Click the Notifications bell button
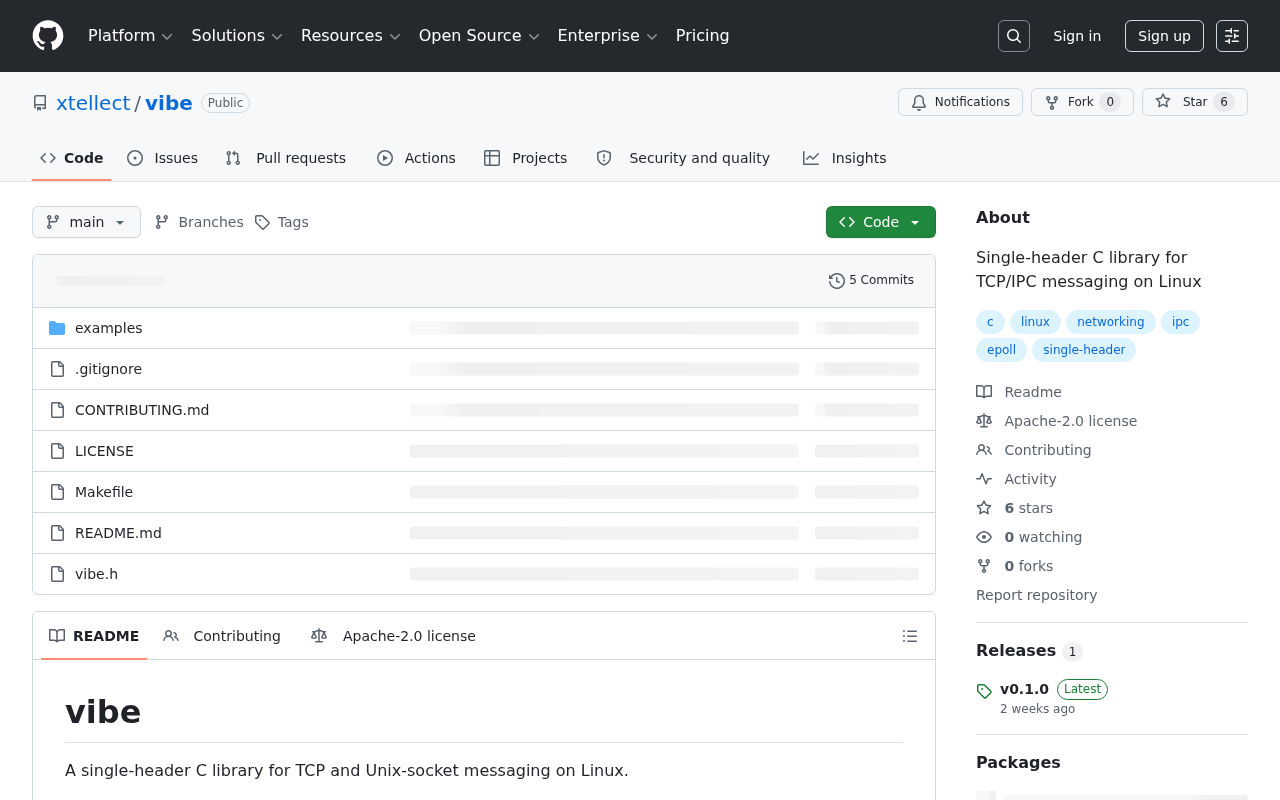This screenshot has width=1280, height=800. tap(960, 102)
